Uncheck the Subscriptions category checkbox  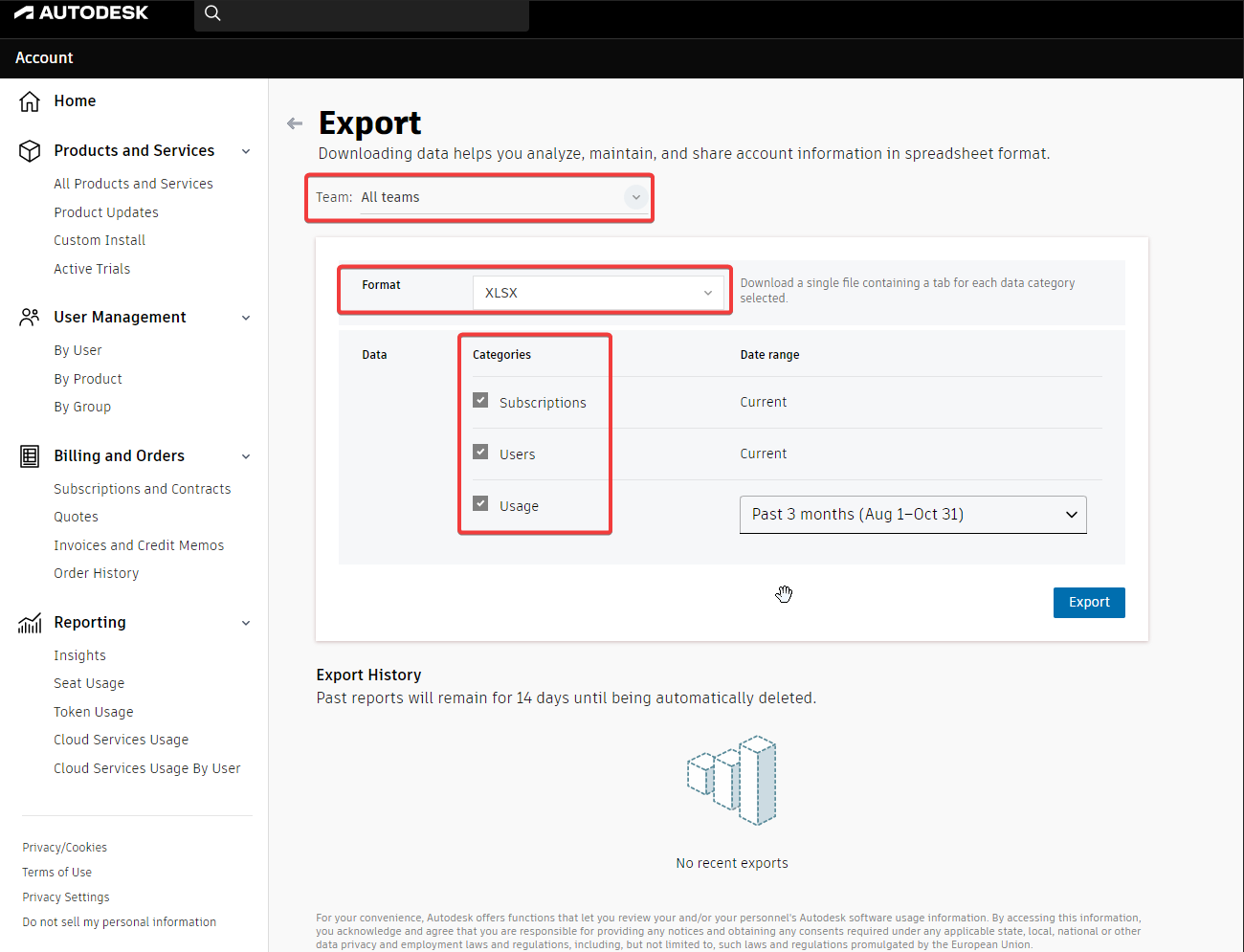(x=480, y=400)
